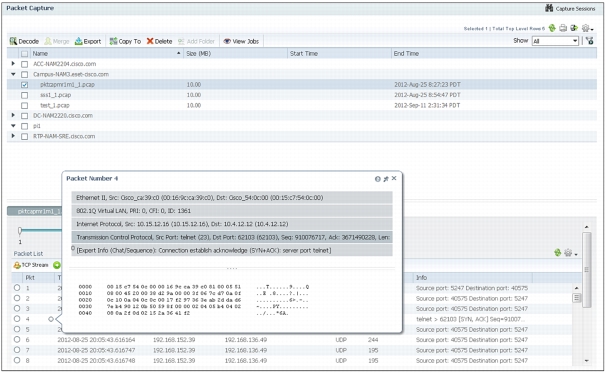This screenshot has height=373, width=607.
Task: Click the Decode toolbar button
Action: (x=24, y=41)
